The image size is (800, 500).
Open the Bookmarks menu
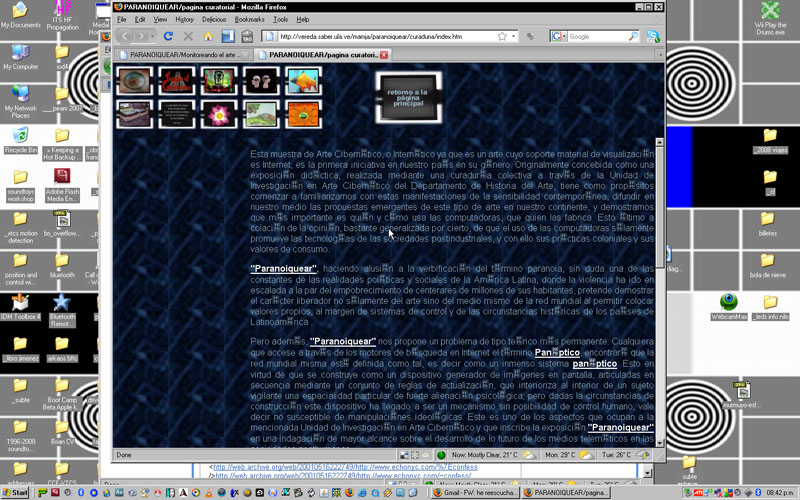tap(249, 19)
